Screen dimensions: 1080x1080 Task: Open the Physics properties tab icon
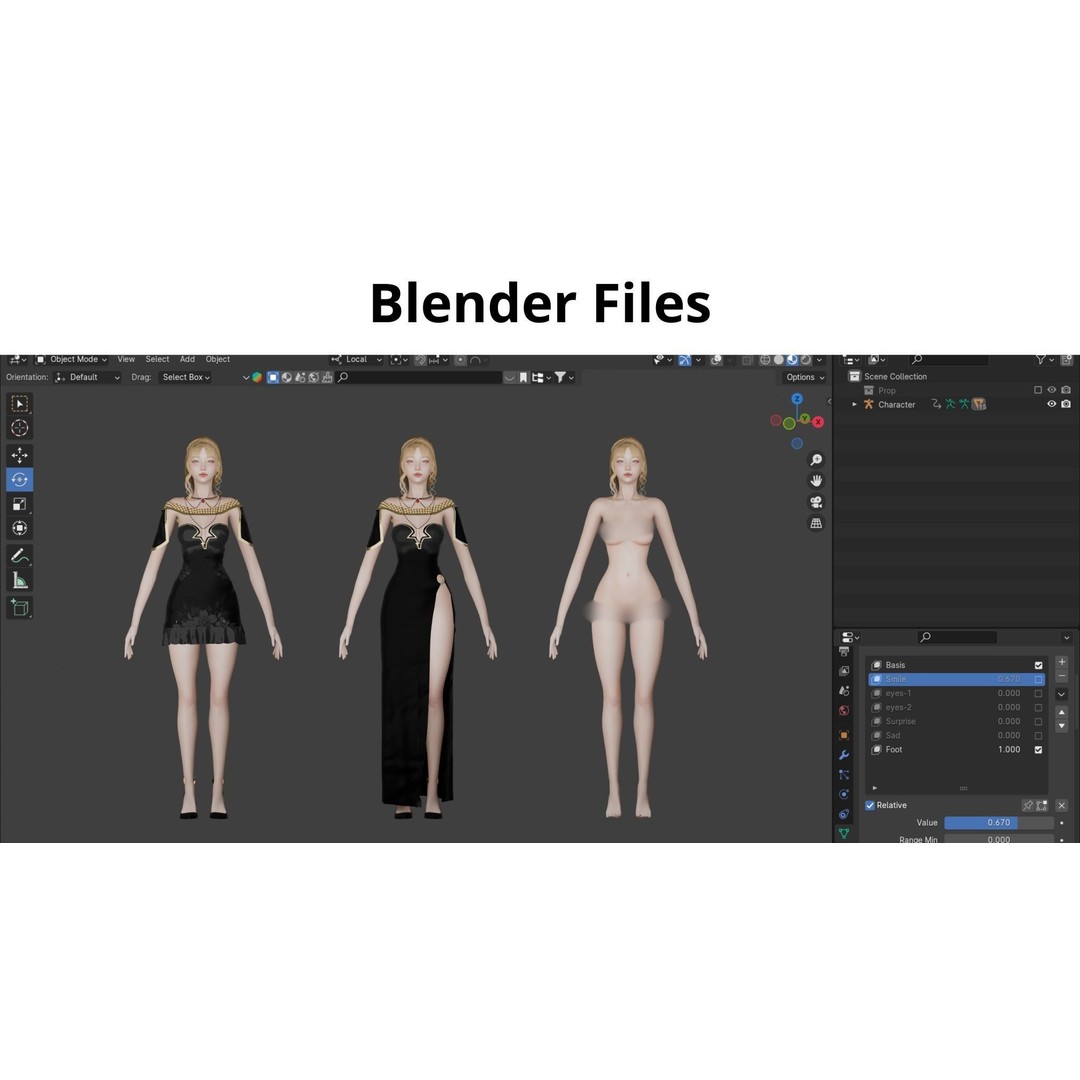tap(844, 794)
